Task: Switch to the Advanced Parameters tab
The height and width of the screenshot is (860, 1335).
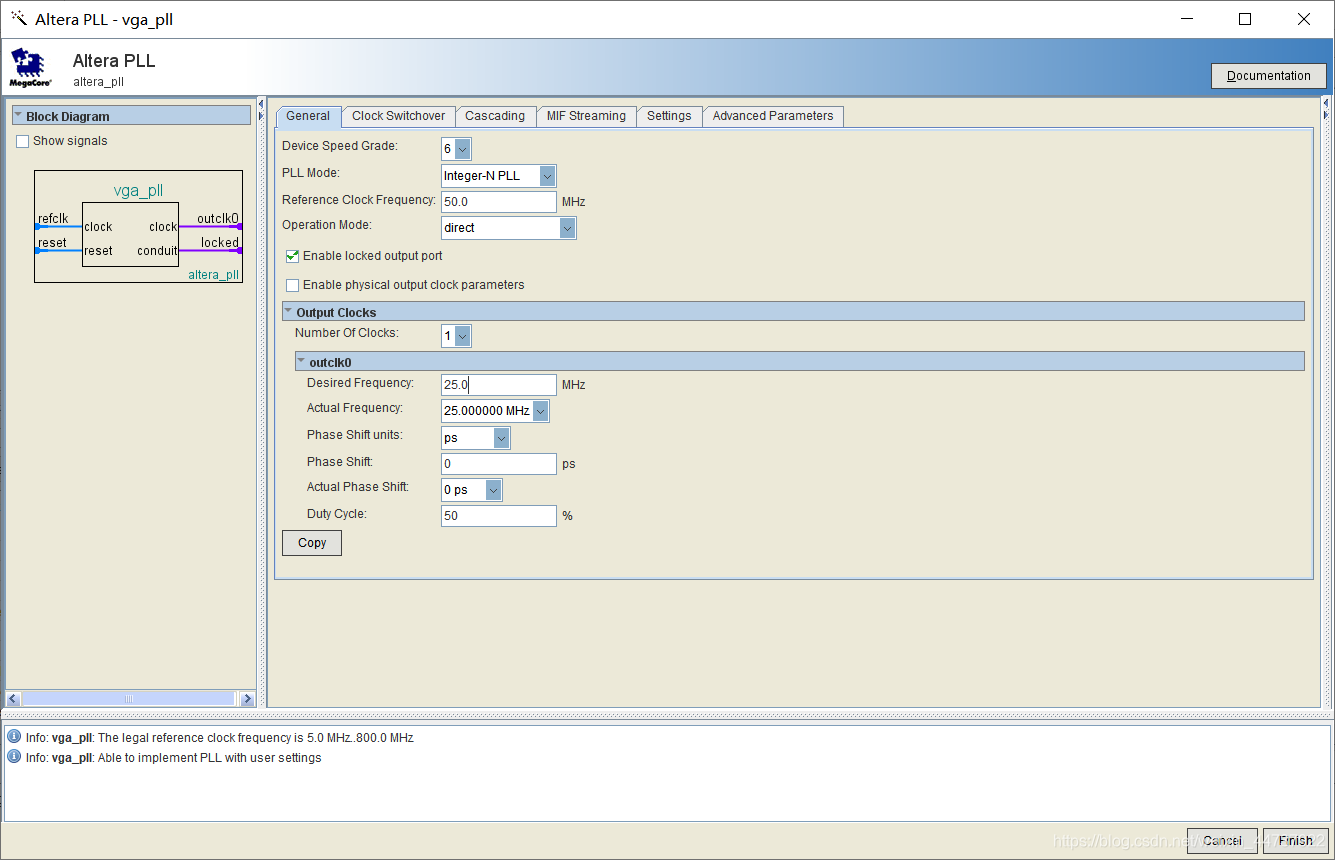Action: pos(773,116)
